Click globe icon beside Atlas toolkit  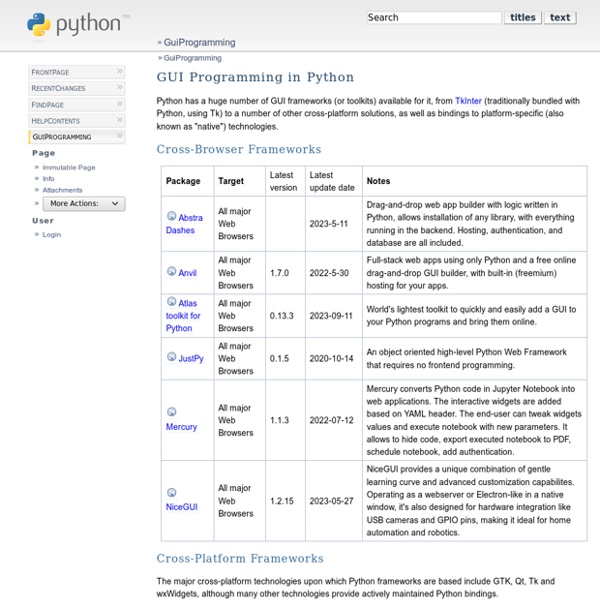(x=171, y=302)
